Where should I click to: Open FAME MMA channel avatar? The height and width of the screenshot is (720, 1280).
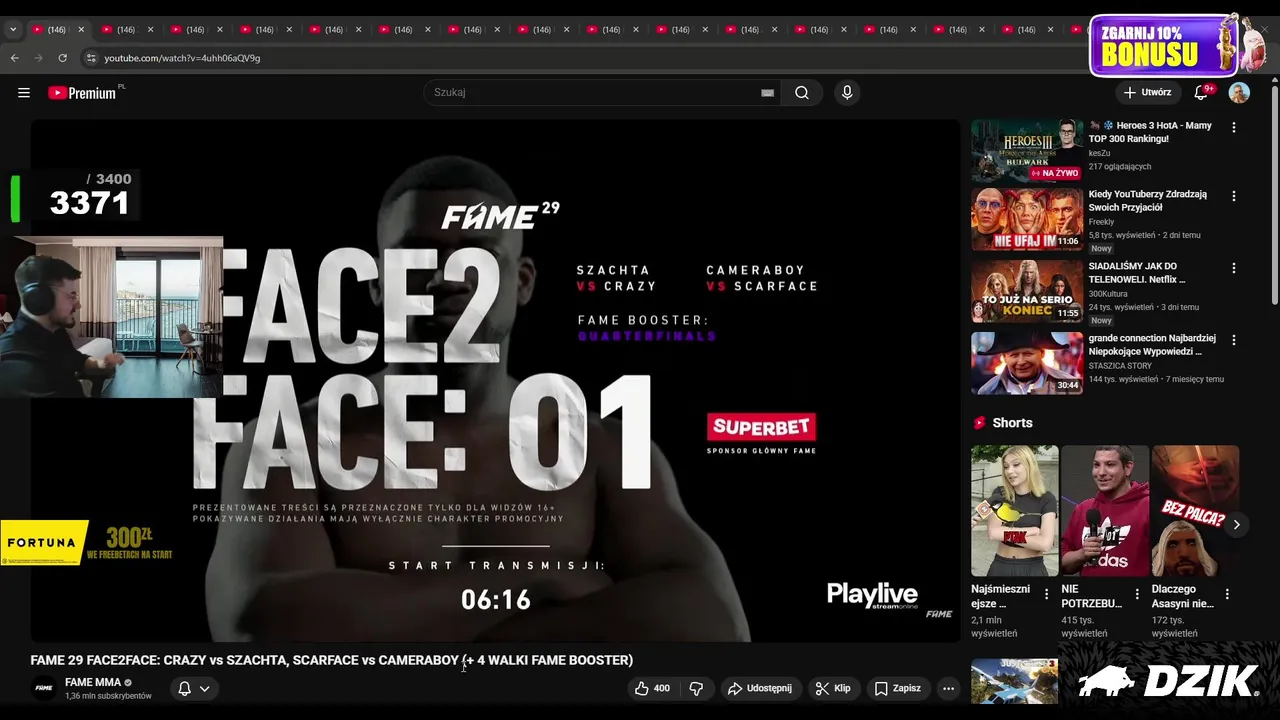coord(44,688)
